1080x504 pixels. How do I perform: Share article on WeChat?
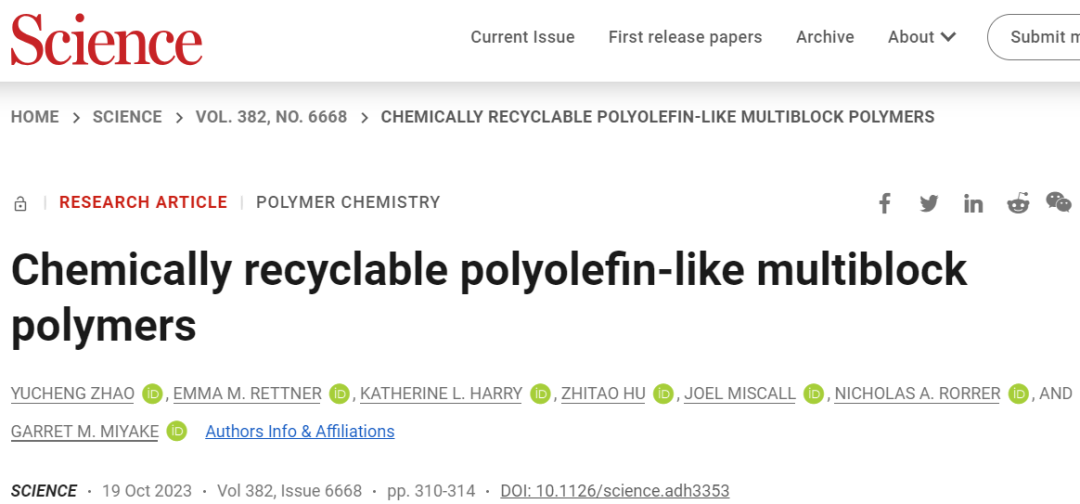(1058, 202)
